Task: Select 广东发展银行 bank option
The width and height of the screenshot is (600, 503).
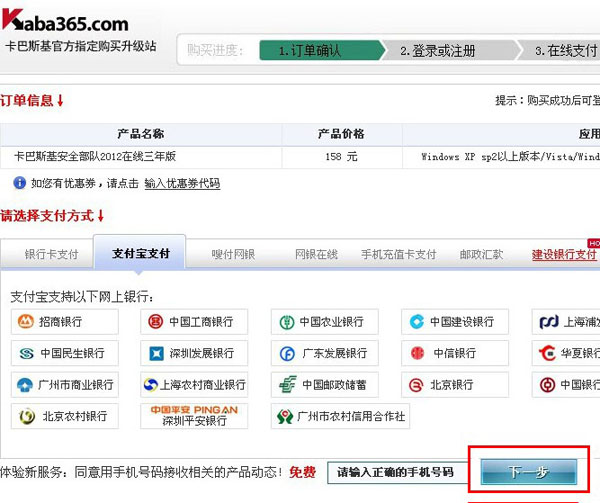Action: coord(325,353)
